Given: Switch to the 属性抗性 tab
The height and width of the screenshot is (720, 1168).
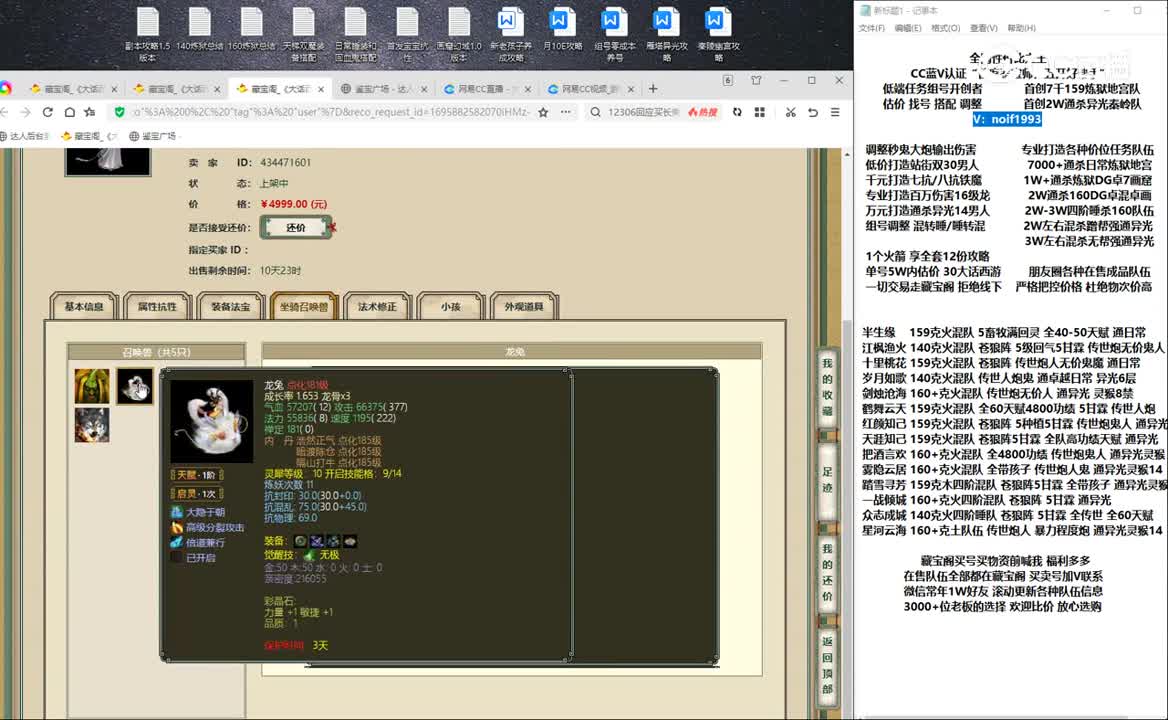Looking at the screenshot, I should coord(157,306).
